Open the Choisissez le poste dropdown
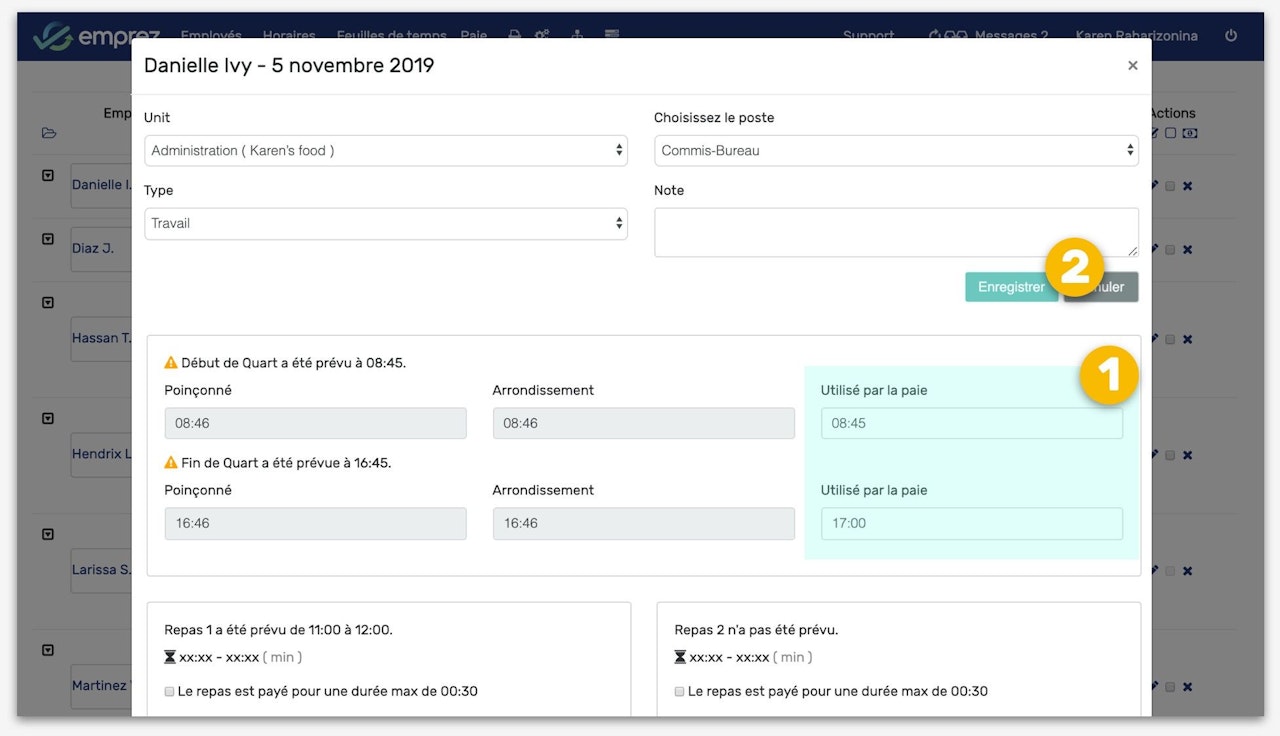This screenshot has height=736, width=1280. tap(896, 151)
